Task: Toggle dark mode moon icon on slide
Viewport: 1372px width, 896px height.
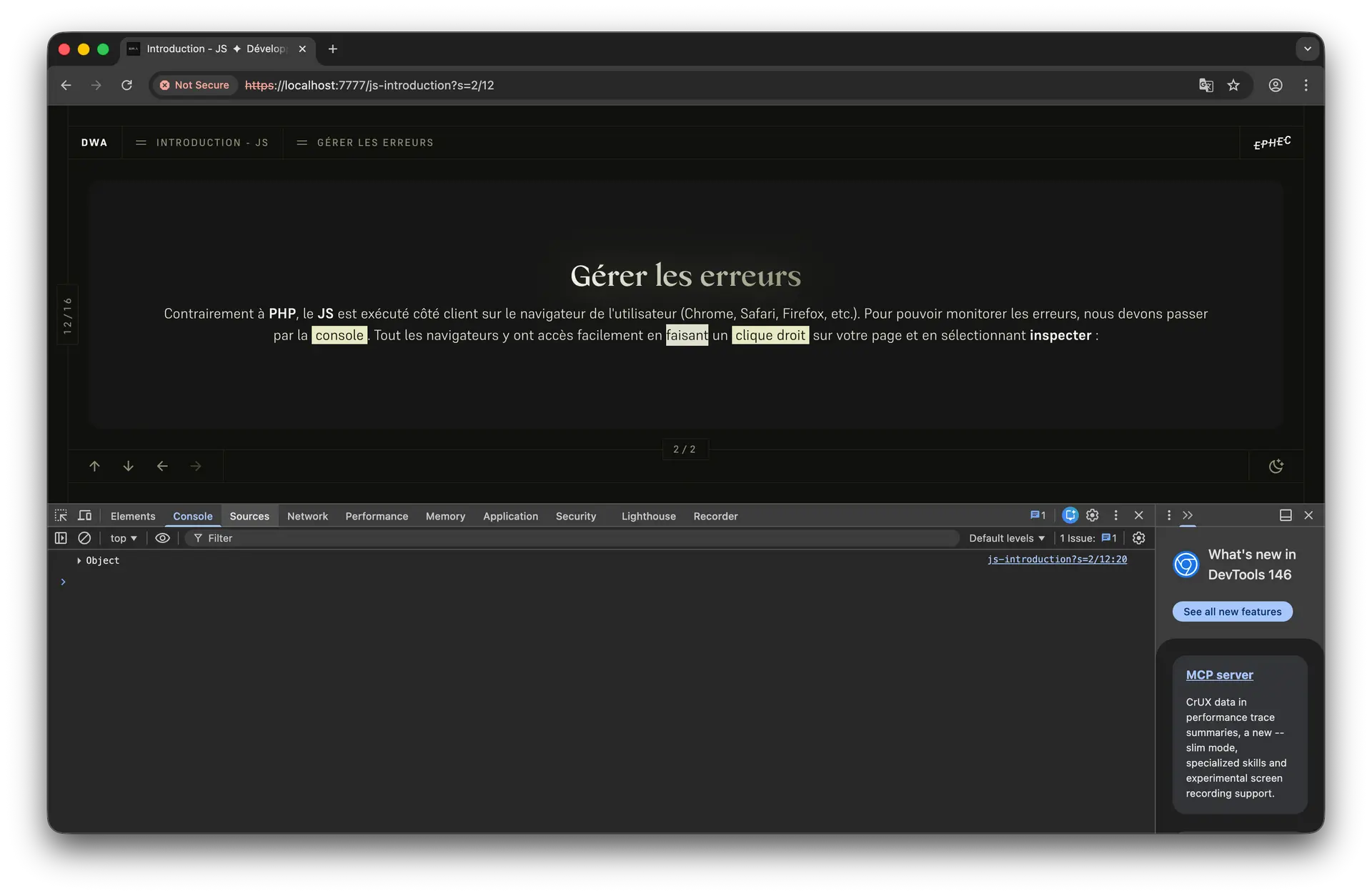Action: pos(1276,467)
